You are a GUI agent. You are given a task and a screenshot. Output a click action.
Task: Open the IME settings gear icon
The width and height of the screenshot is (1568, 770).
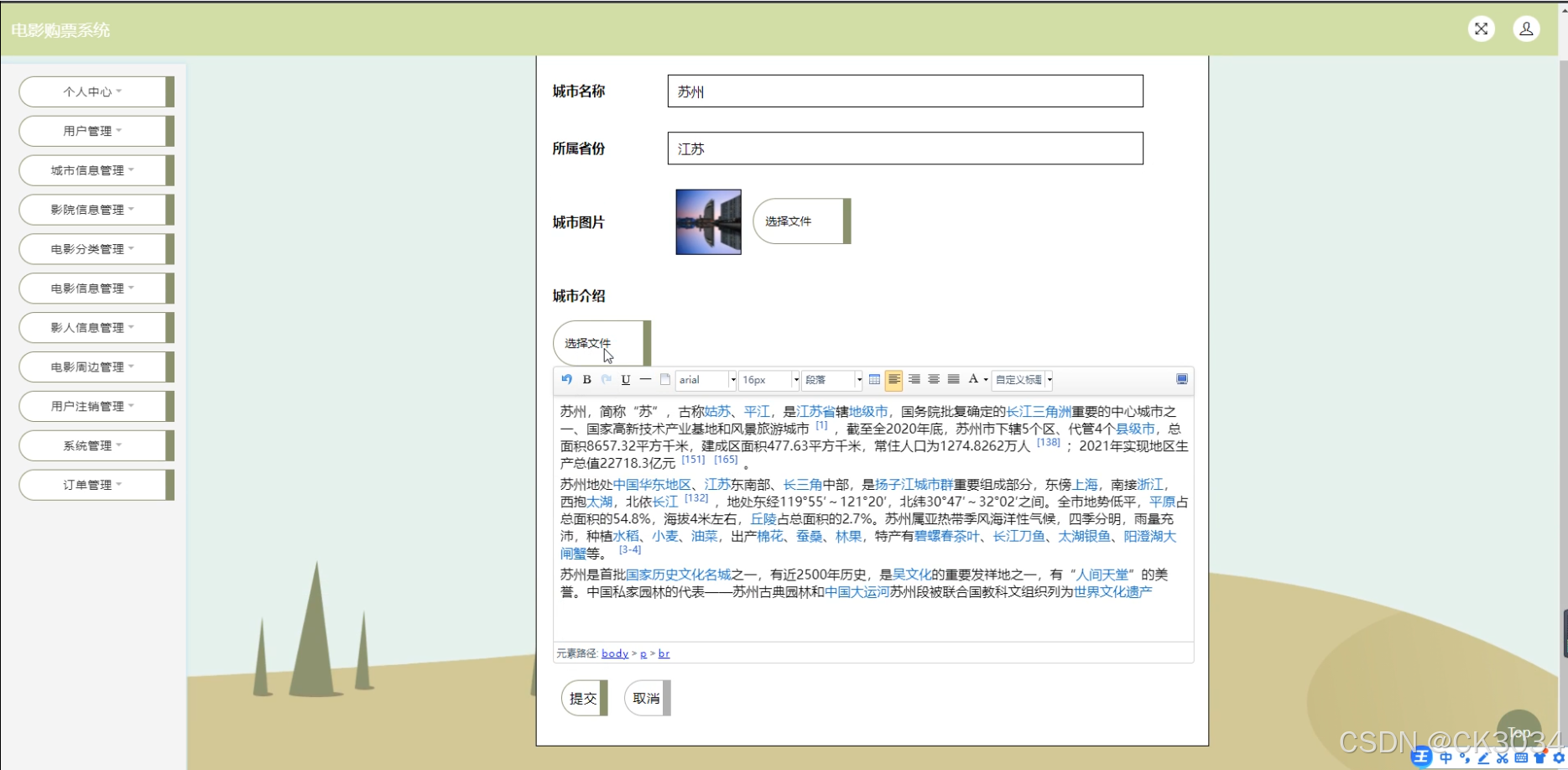coord(1559,758)
